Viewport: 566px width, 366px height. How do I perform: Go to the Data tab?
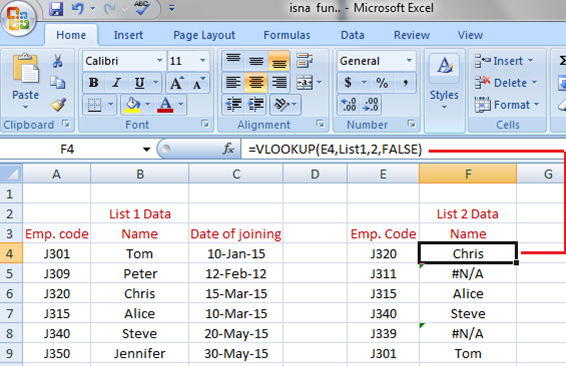coord(352,35)
